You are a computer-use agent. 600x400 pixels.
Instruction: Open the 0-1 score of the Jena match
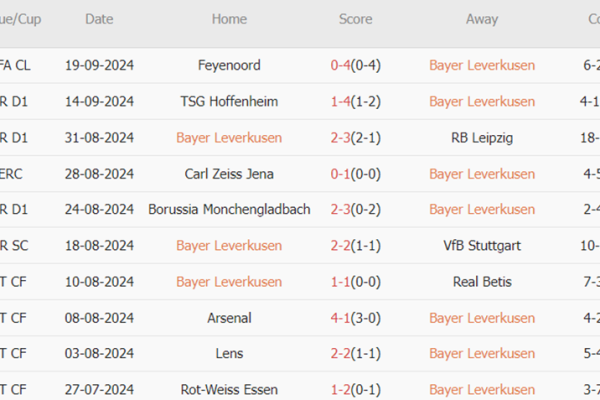[x=340, y=173]
